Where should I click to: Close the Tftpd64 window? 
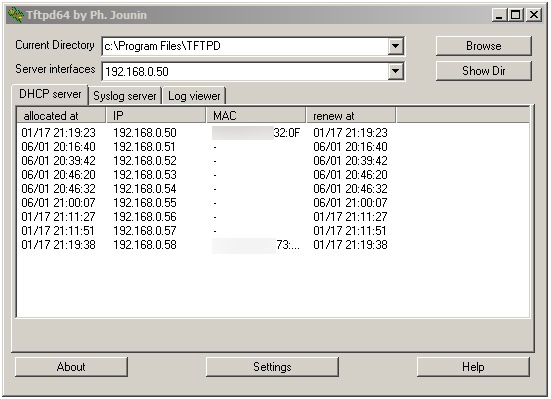534,15
